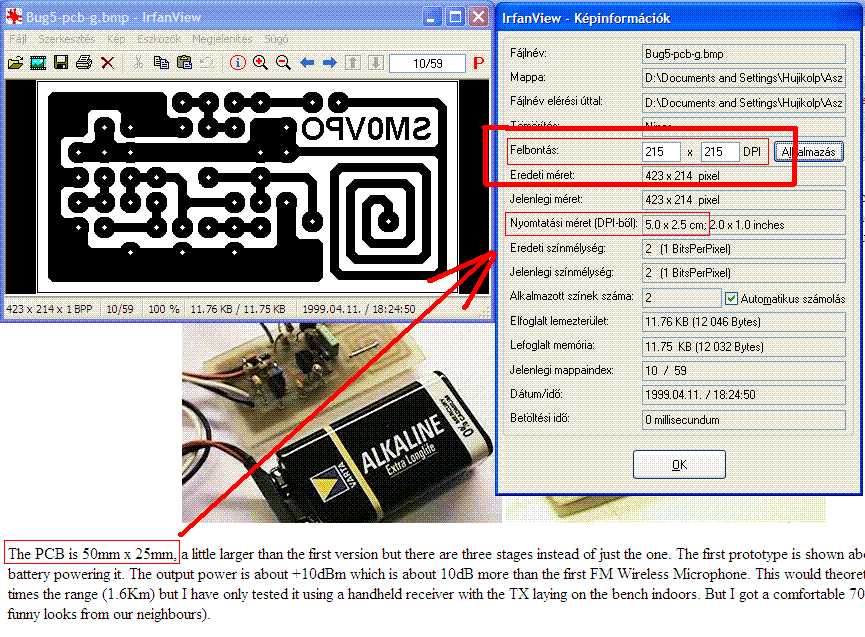The height and width of the screenshot is (637, 865).
Task: Click status bar 11.76 KB / 11.75 KB
Action: tap(238, 309)
